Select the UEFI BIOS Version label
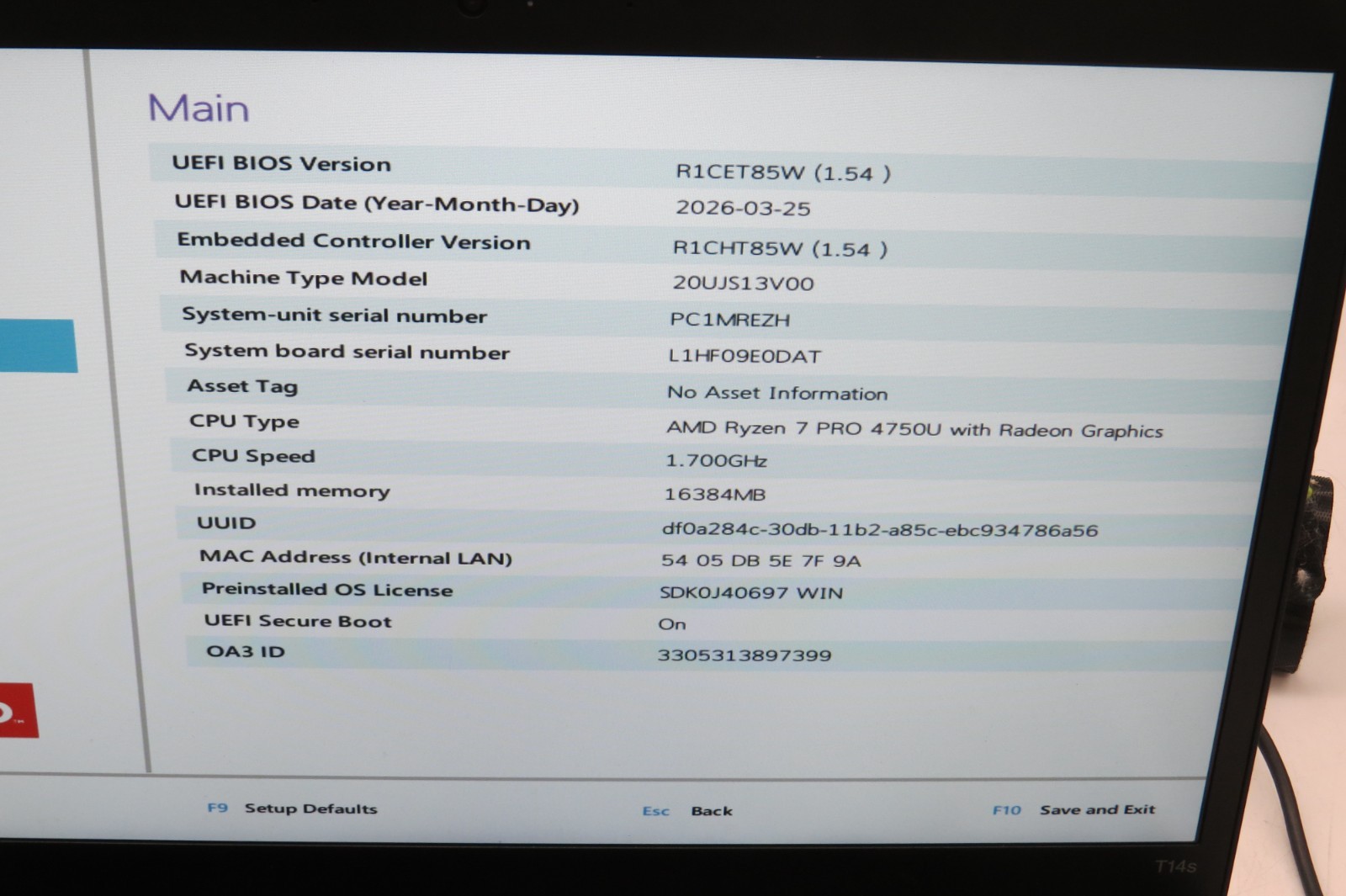 click(x=282, y=163)
